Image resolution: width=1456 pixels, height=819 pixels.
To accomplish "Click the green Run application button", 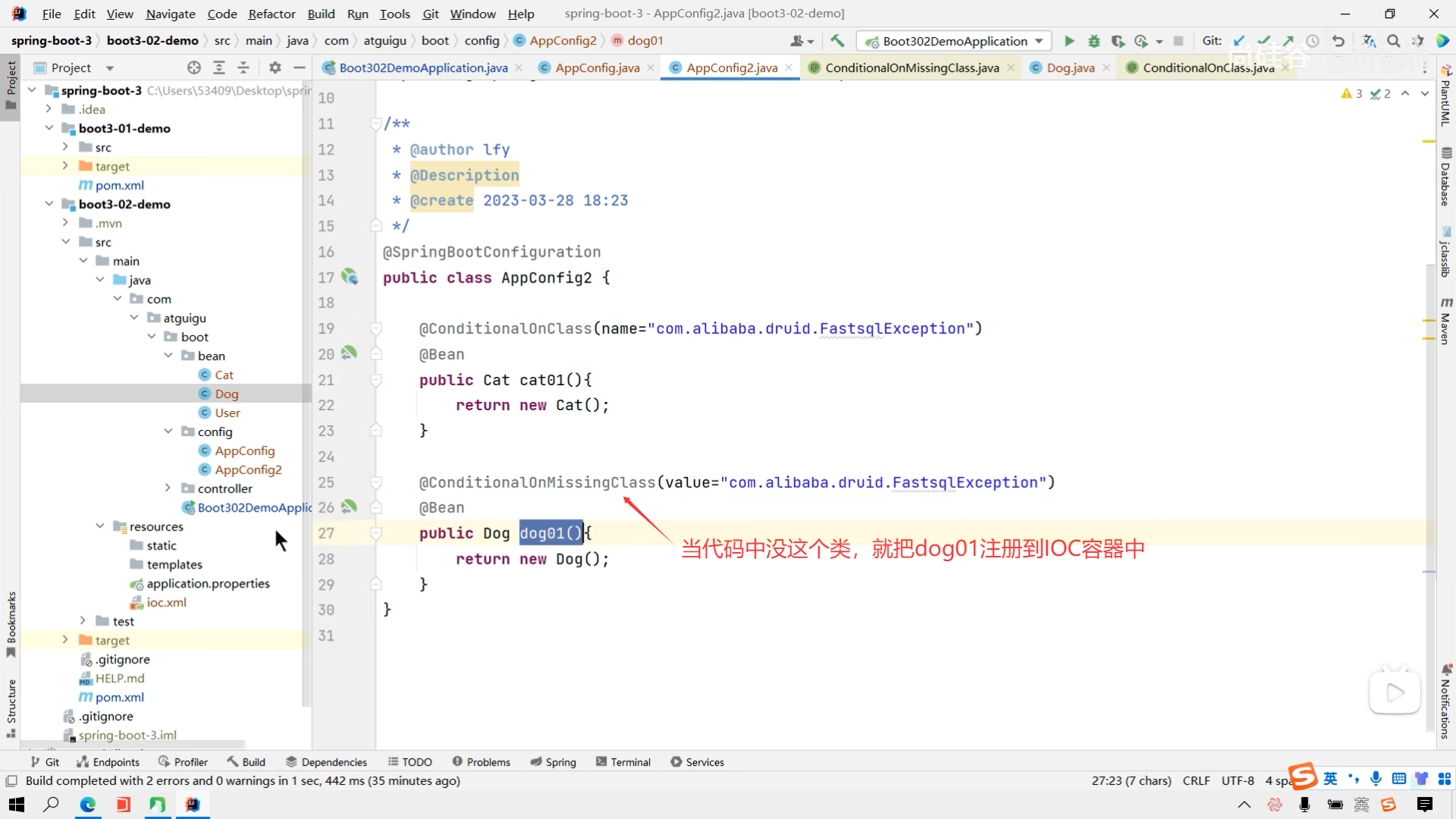I will tap(1069, 41).
